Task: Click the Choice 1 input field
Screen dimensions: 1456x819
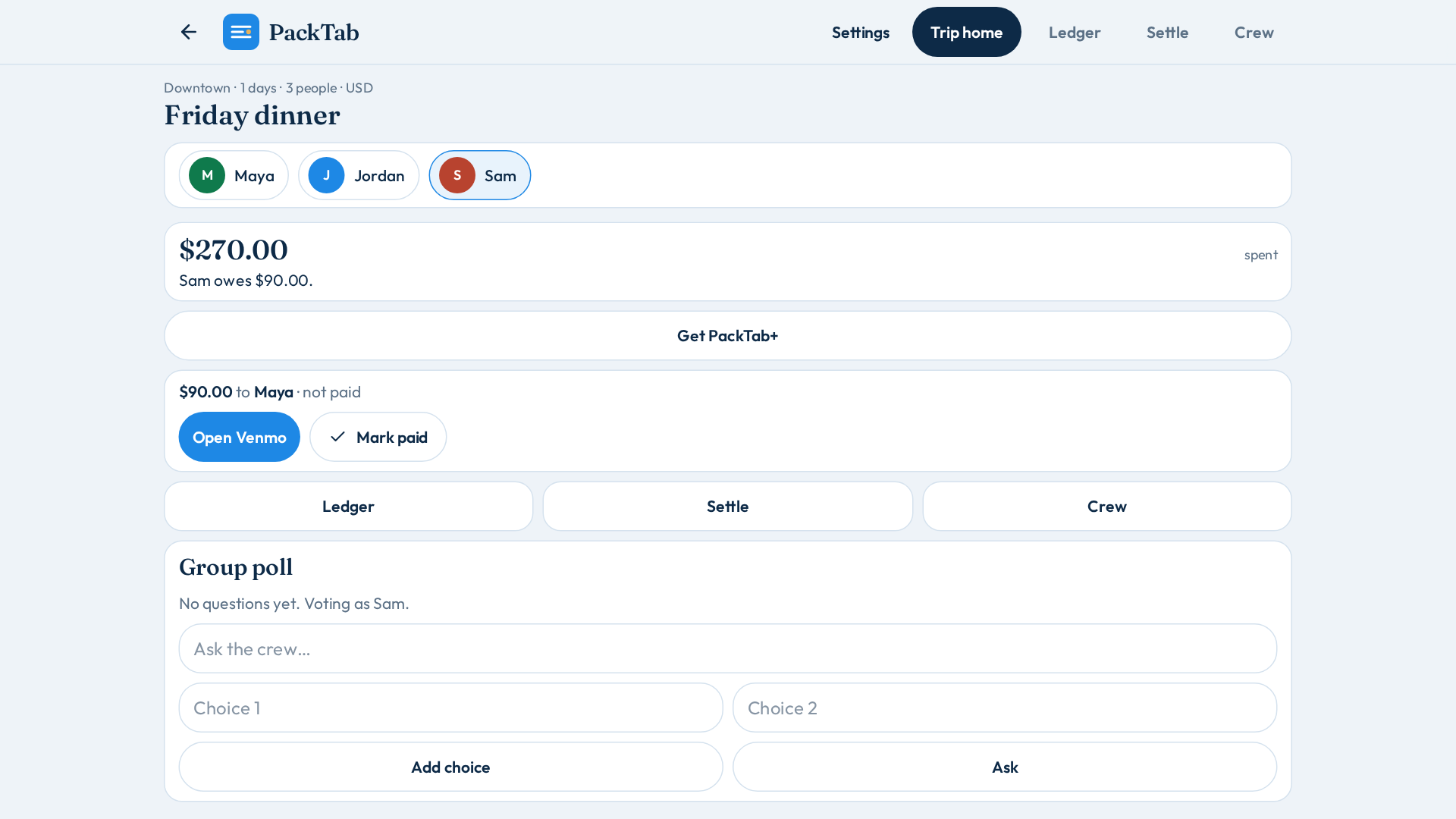Action: tap(451, 708)
